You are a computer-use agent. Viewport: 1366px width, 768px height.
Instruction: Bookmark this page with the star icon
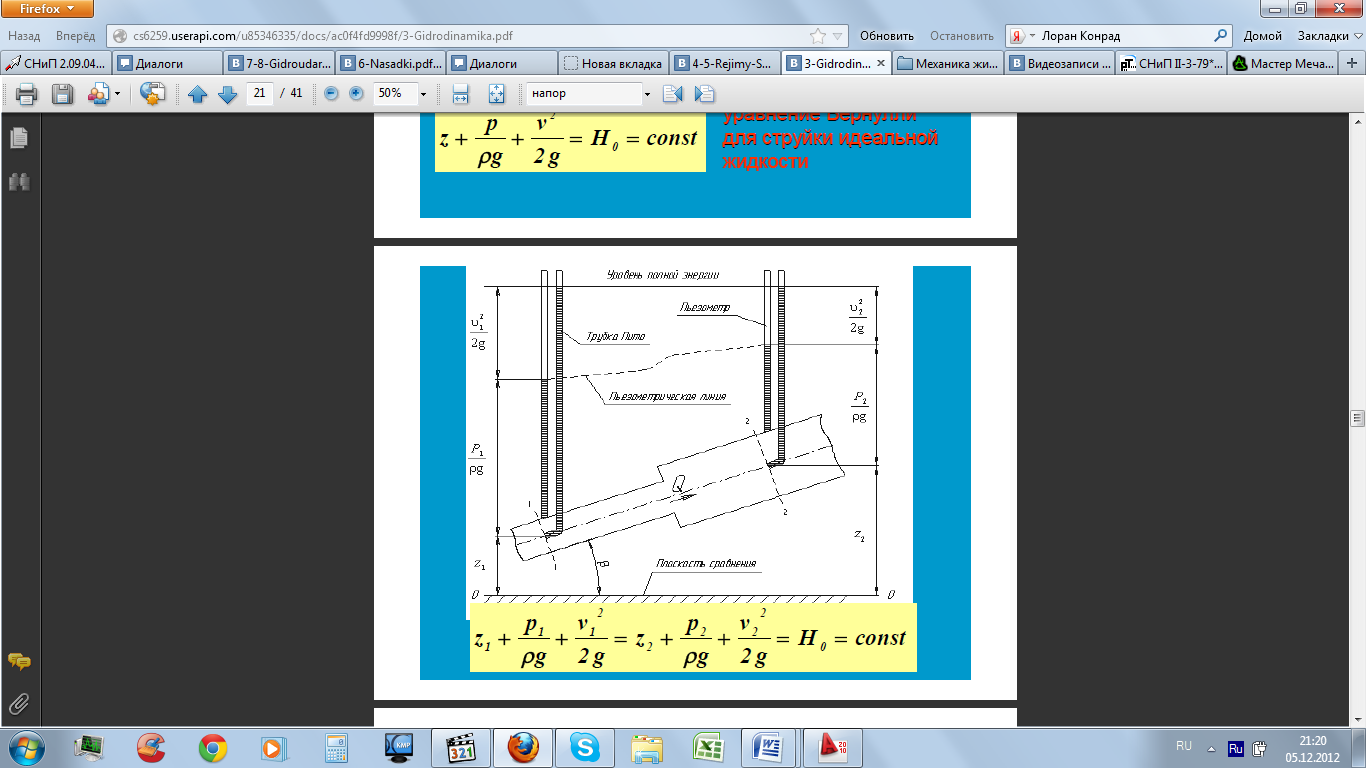tap(818, 35)
